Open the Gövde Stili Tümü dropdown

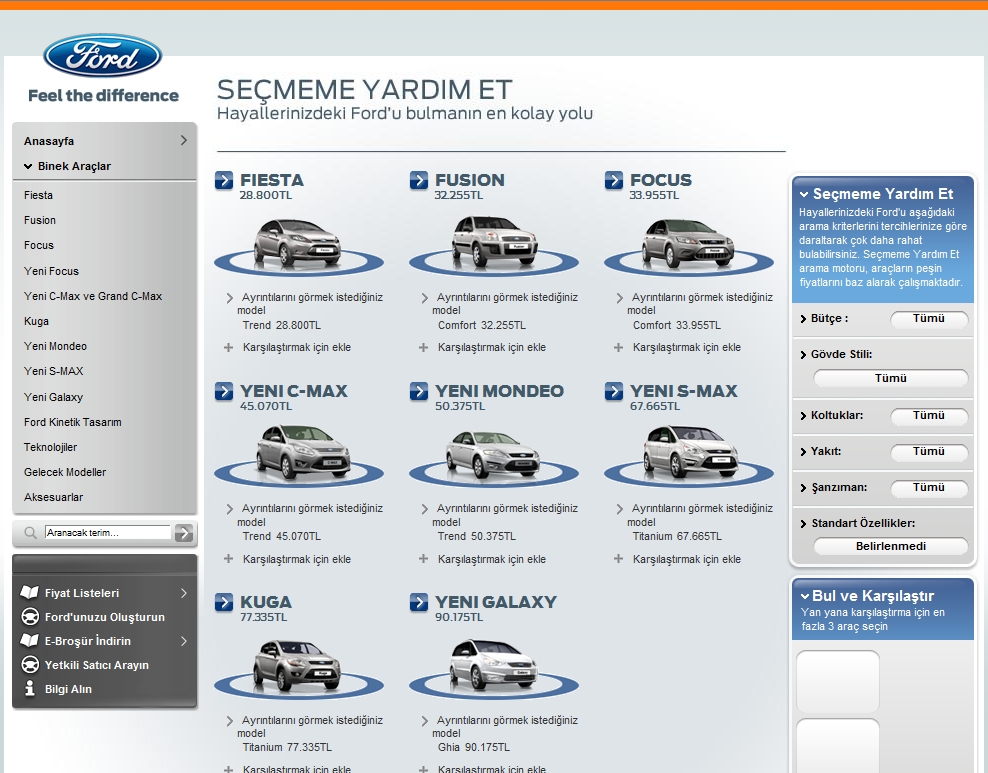[890, 378]
